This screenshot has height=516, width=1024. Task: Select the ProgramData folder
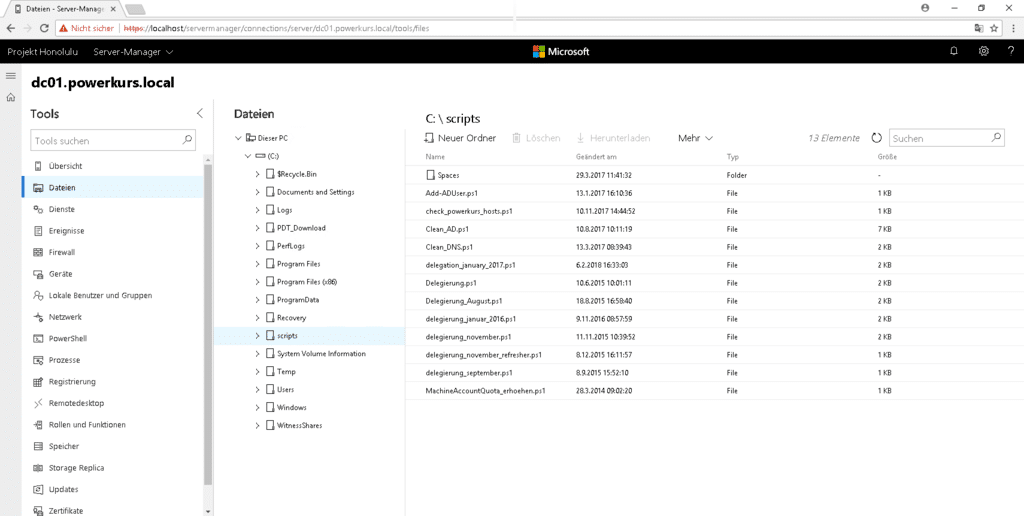click(x=298, y=300)
